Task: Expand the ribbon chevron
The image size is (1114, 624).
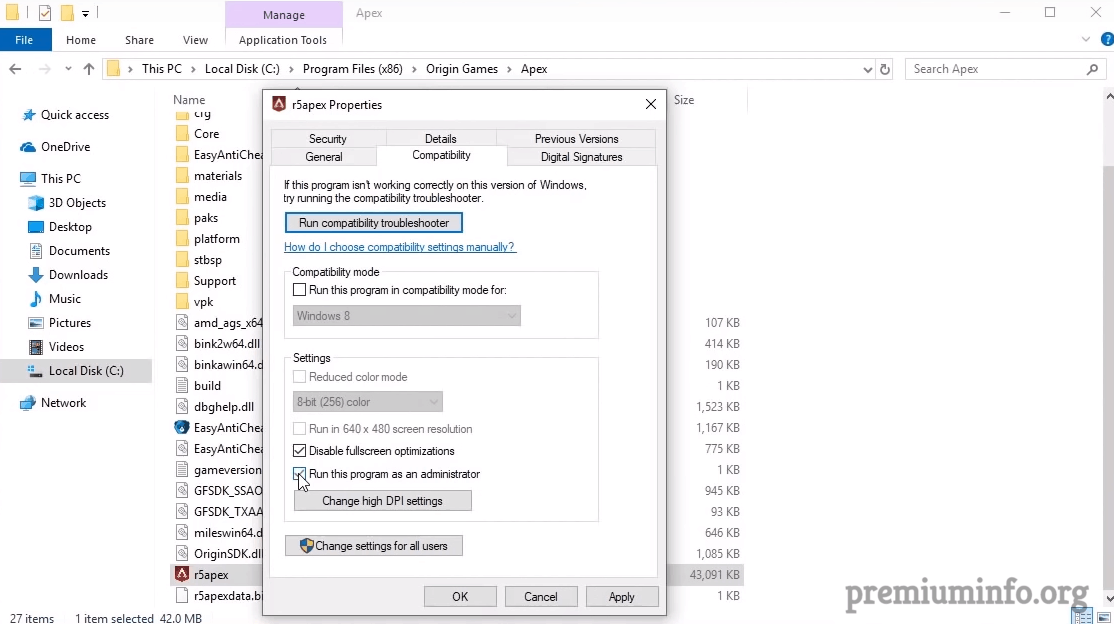Action: tap(1086, 40)
